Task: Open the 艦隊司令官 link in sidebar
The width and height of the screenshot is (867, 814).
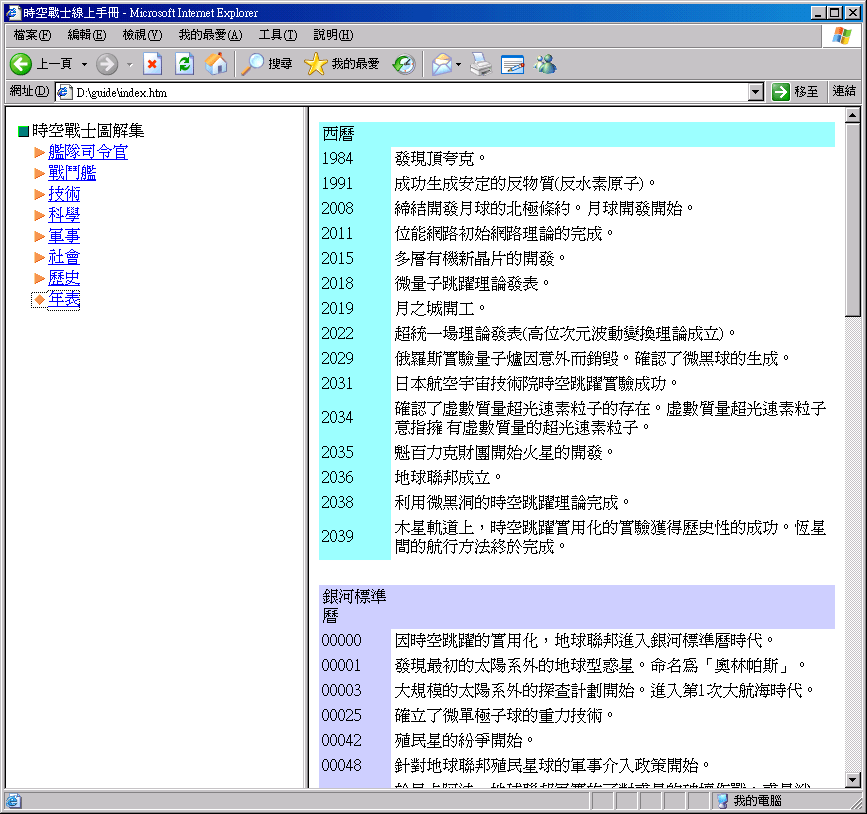Action: pos(88,152)
